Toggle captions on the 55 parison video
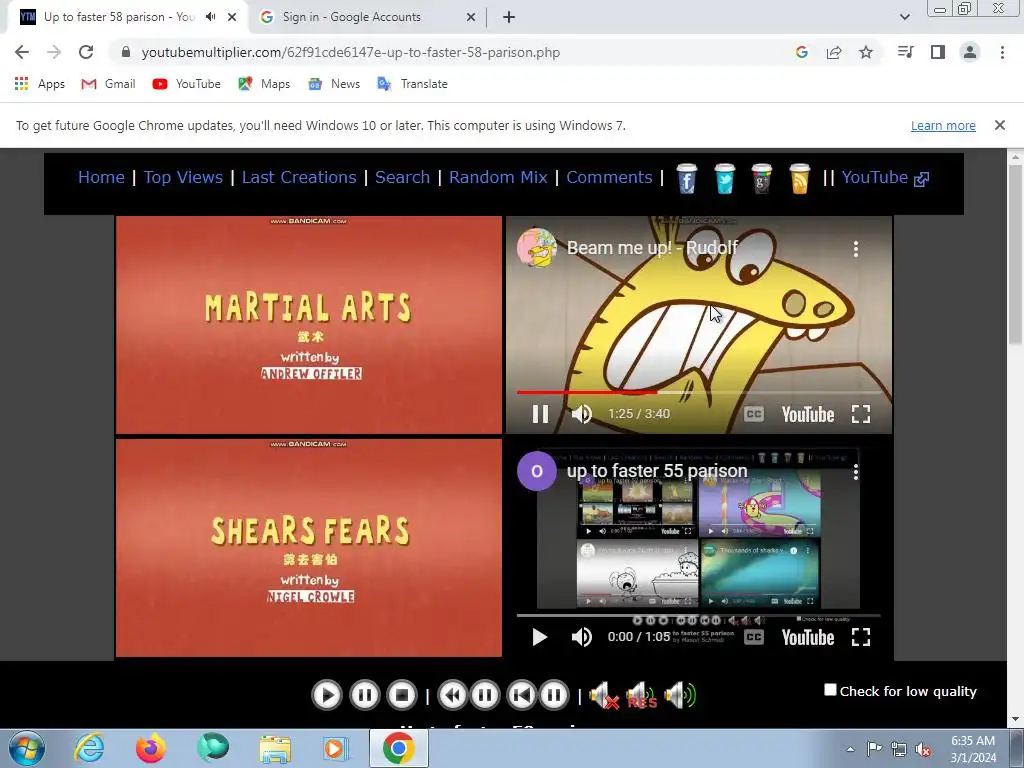Viewport: 1024px width, 768px height. coord(754,637)
